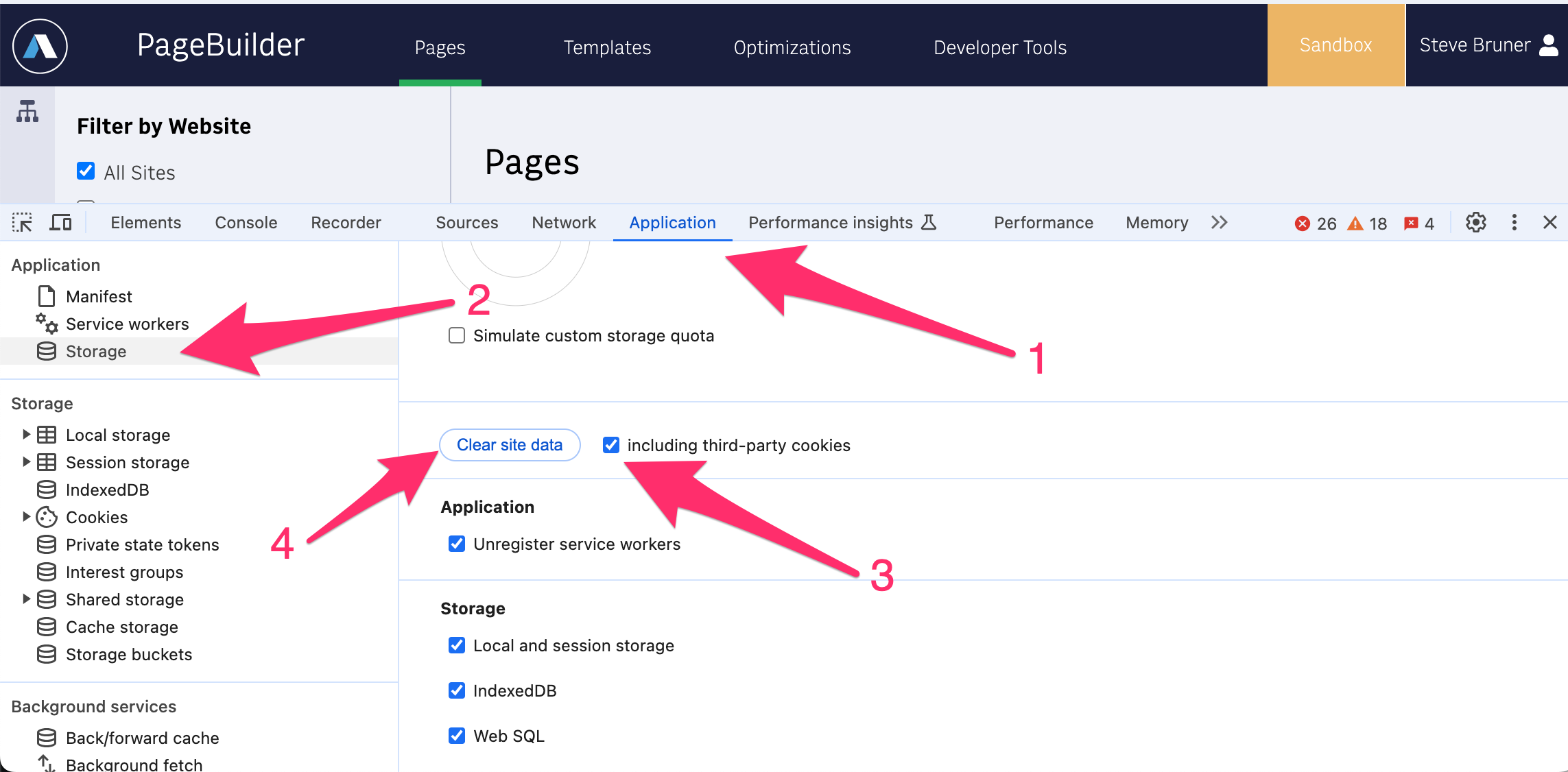This screenshot has height=772, width=1568.
Task: Switch to the Elements DevTools tab
Action: [x=145, y=223]
